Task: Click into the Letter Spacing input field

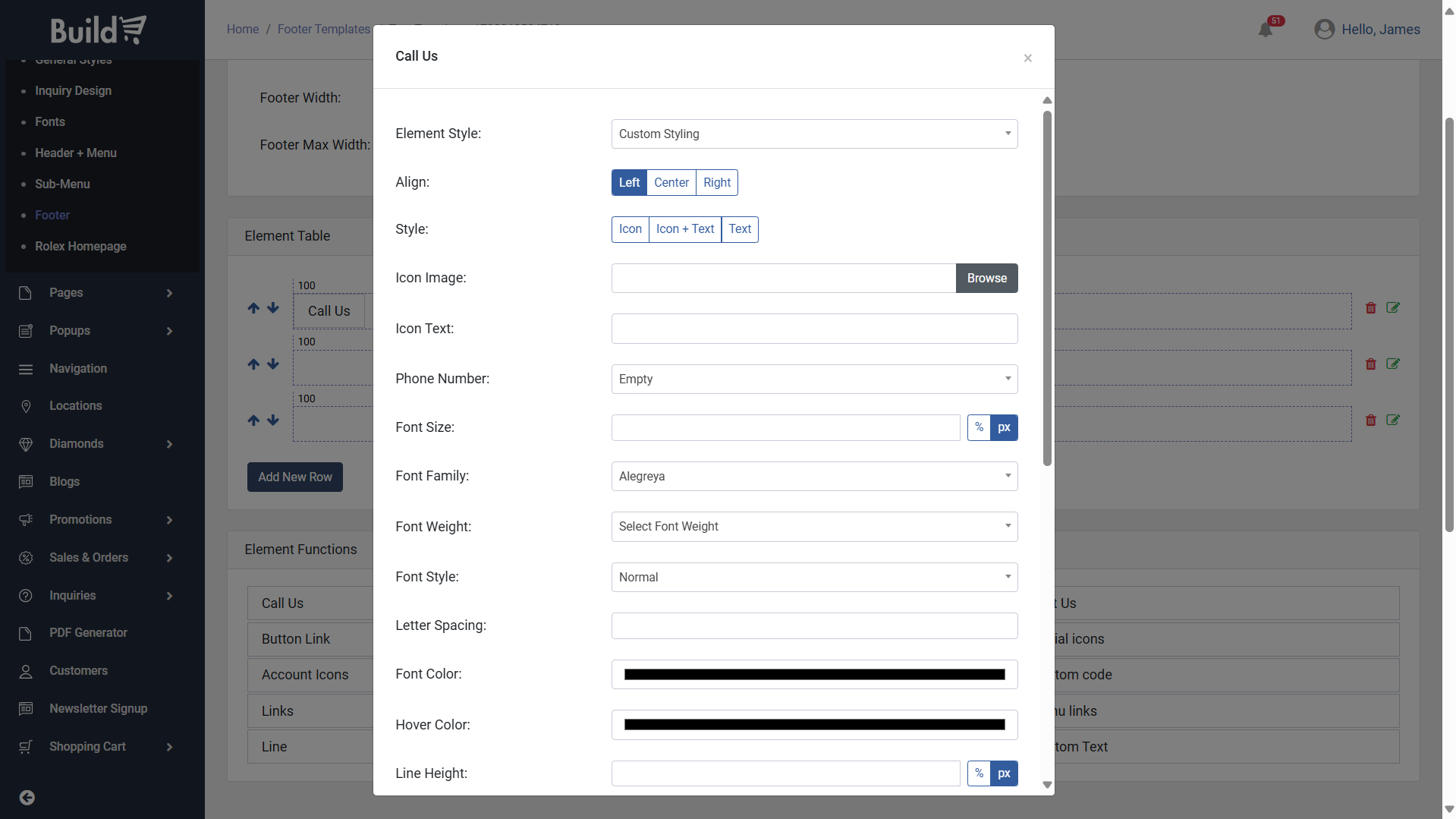Action: coord(813,626)
